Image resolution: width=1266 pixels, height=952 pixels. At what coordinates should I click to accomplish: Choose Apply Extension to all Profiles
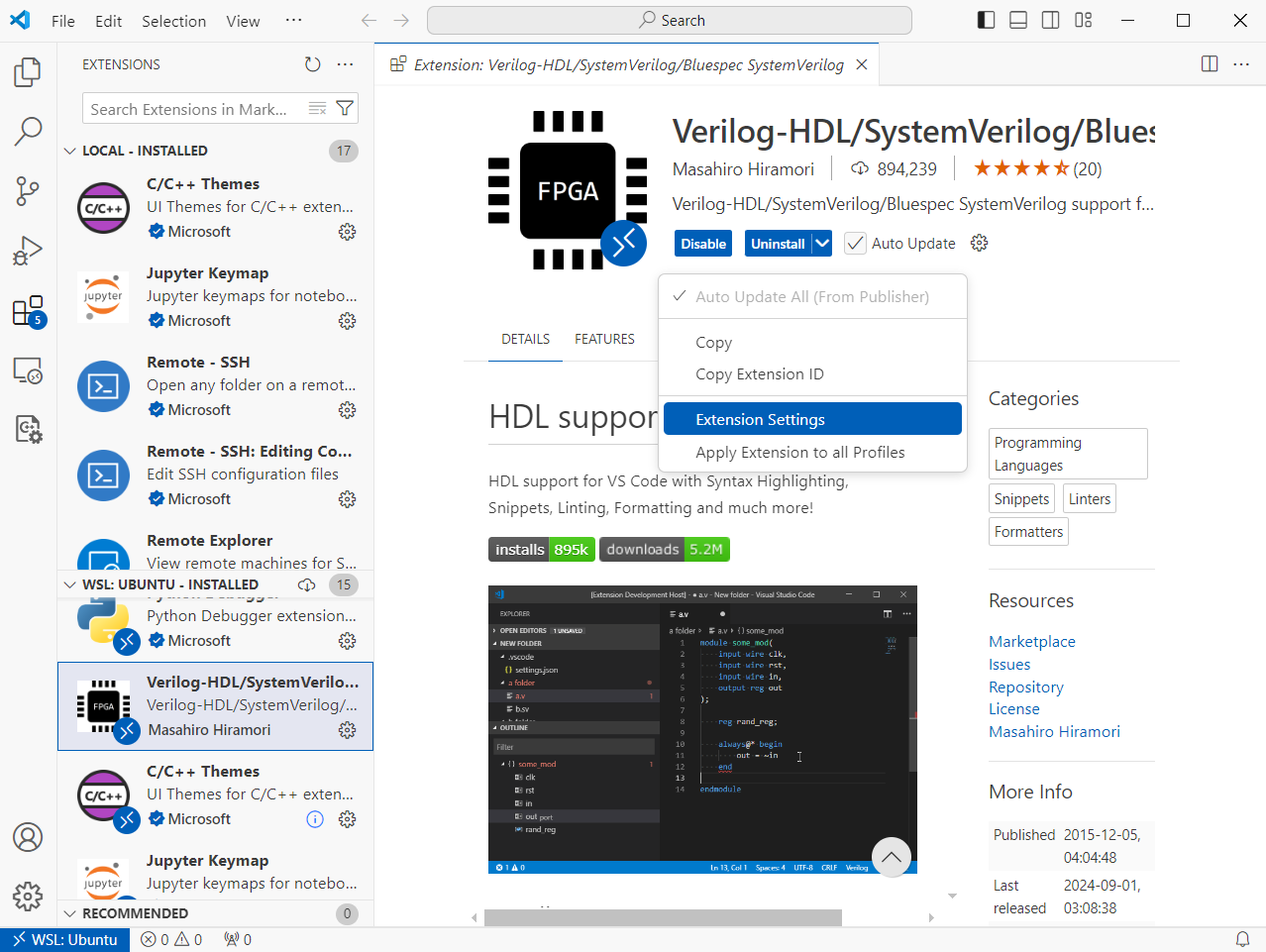pyautogui.click(x=812, y=453)
